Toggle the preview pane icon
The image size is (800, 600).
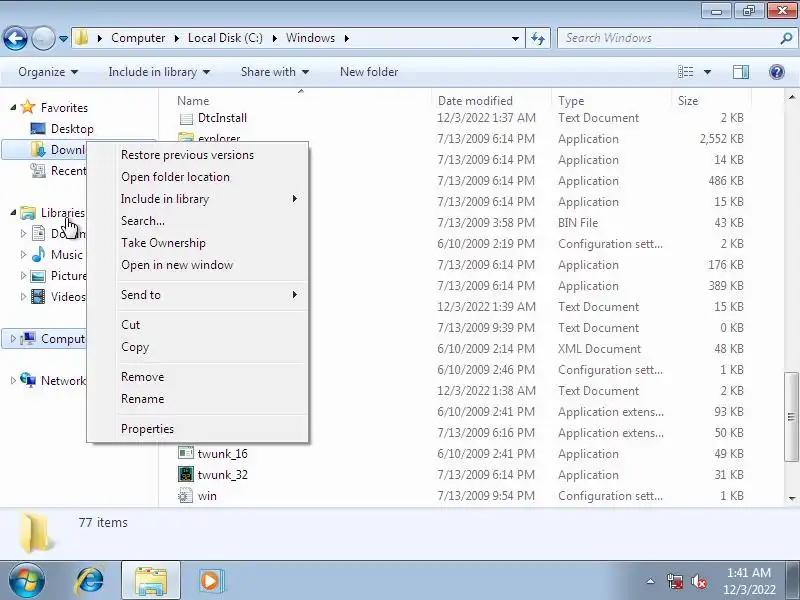click(x=741, y=72)
